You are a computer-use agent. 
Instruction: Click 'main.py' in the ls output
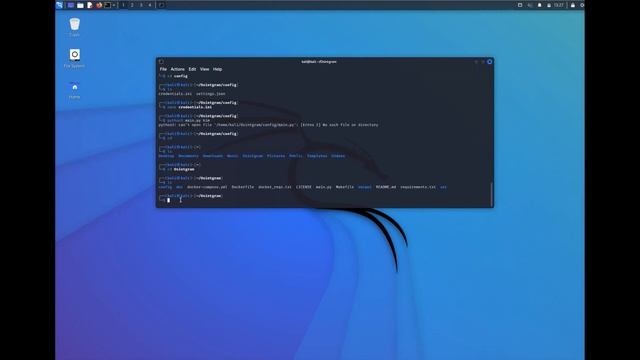pos(324,187)
